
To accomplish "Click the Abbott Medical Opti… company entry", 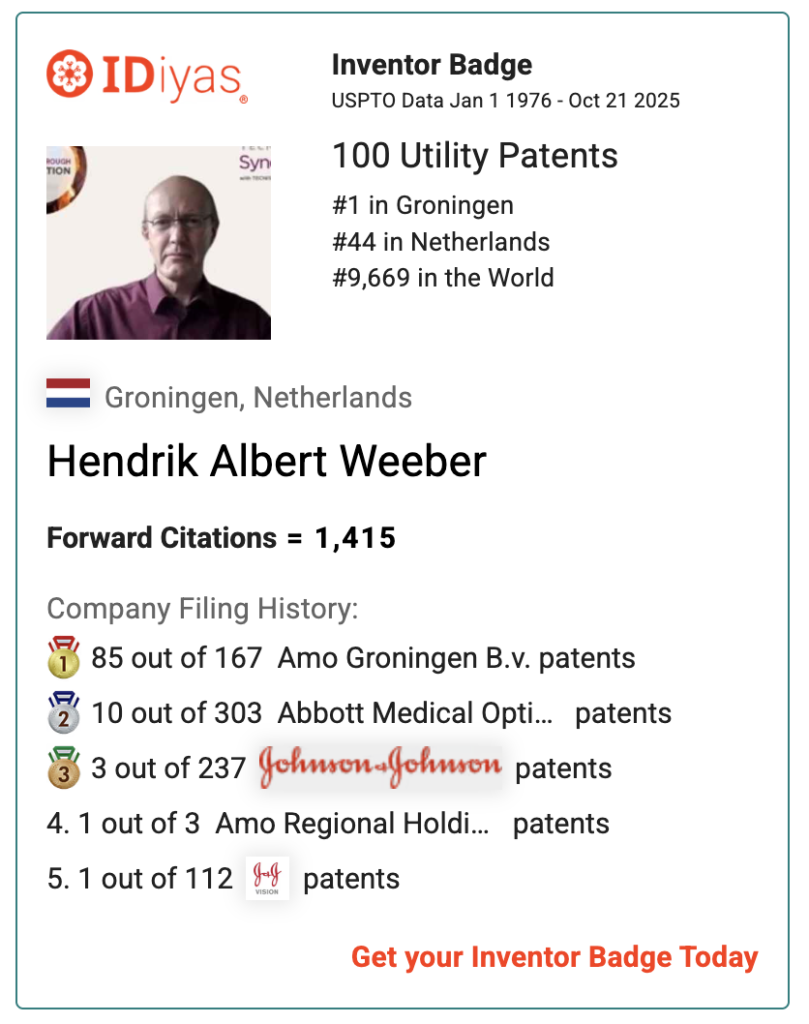I will 414,714.
